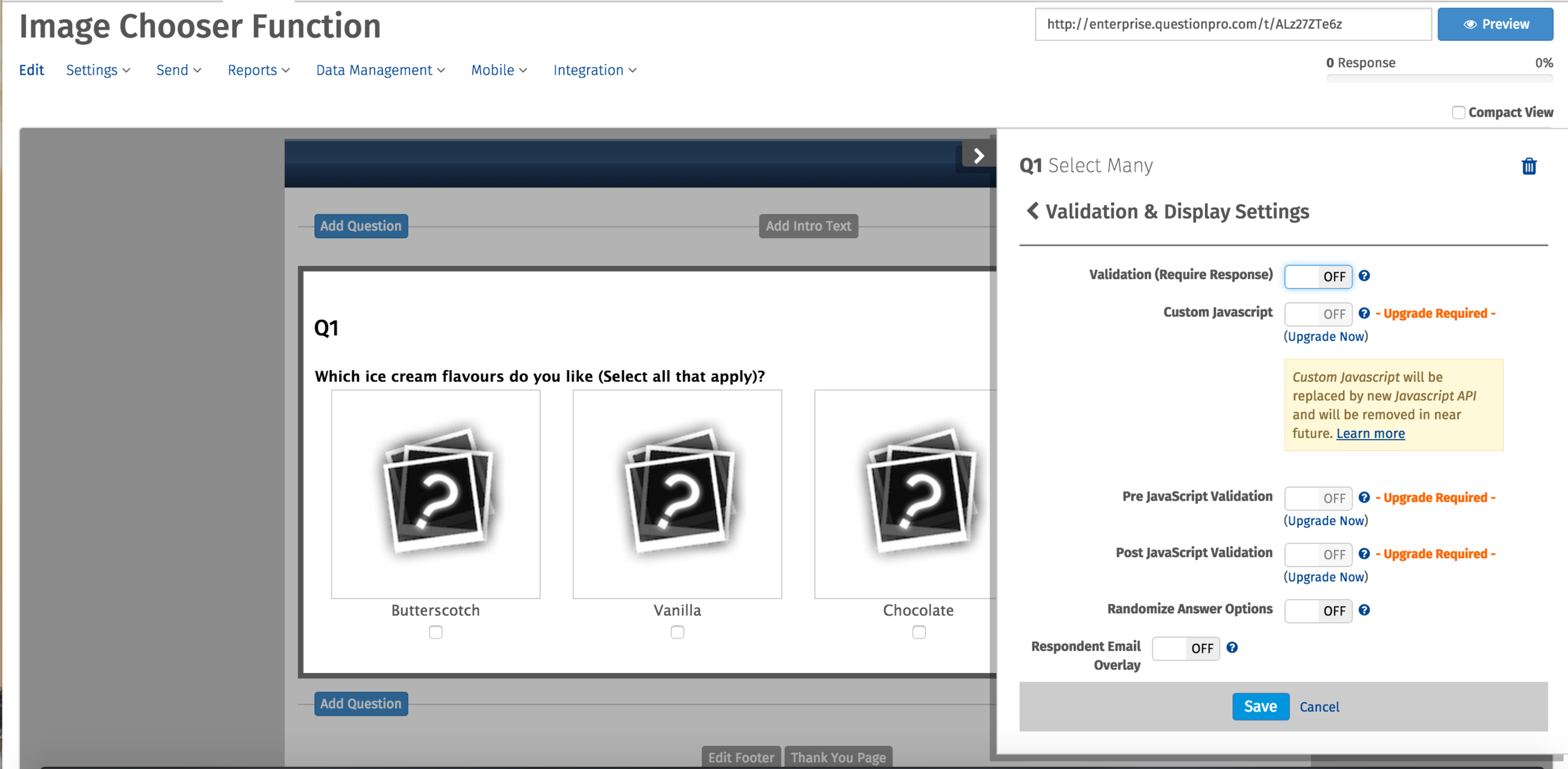Open help icon for Respondent Email Overlay

(x=1232, y=647)
